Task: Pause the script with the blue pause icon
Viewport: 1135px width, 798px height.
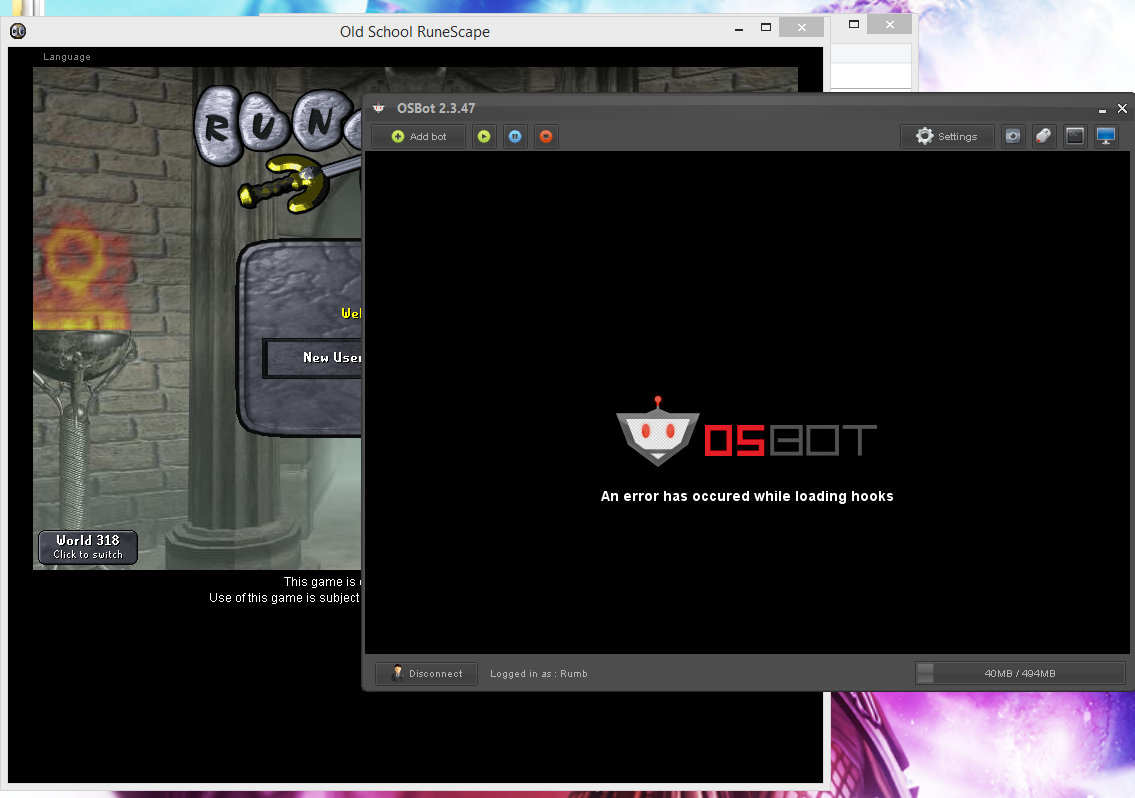Action: [515, 136]
